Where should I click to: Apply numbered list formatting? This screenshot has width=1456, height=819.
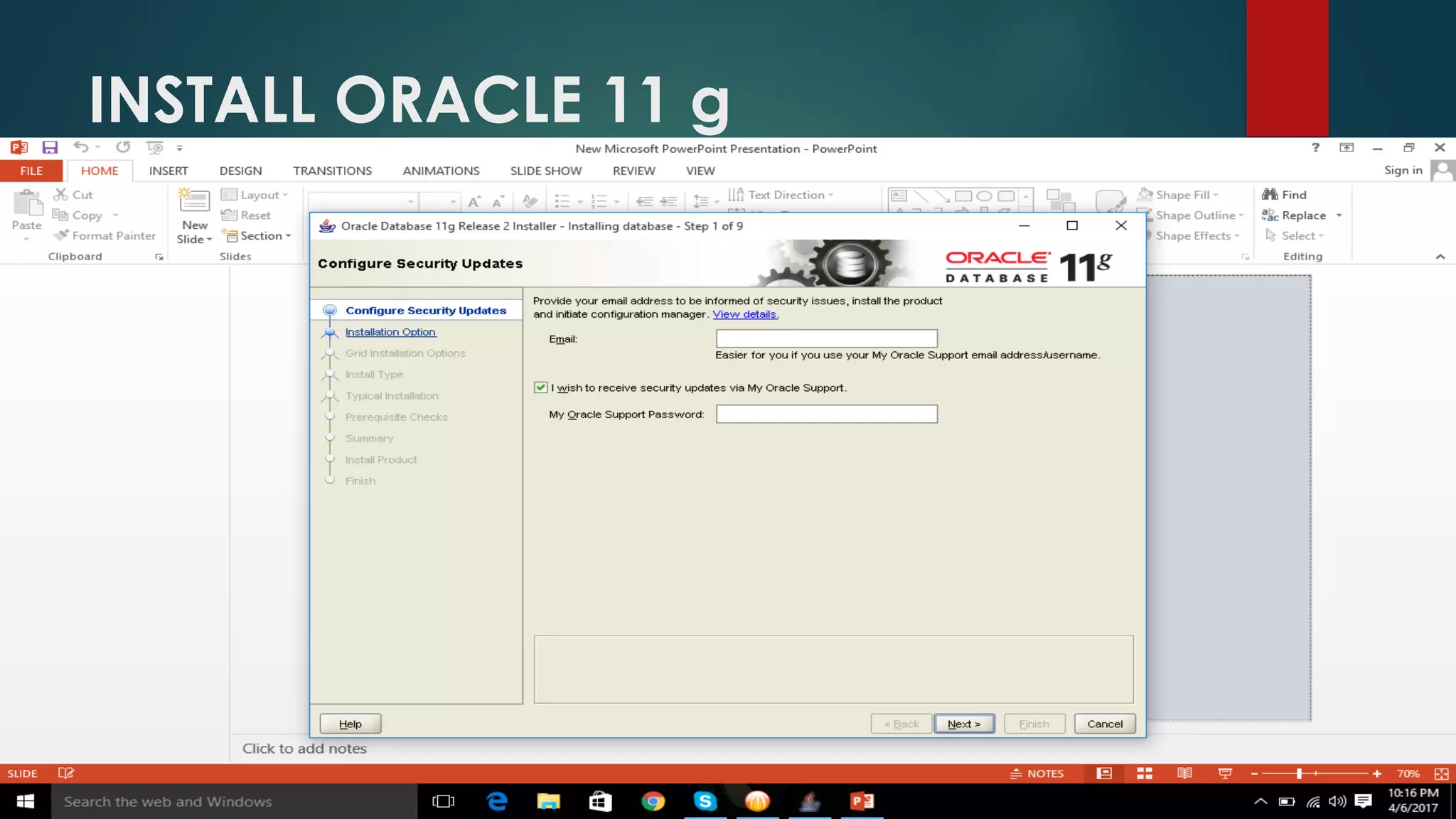[599, 201]
